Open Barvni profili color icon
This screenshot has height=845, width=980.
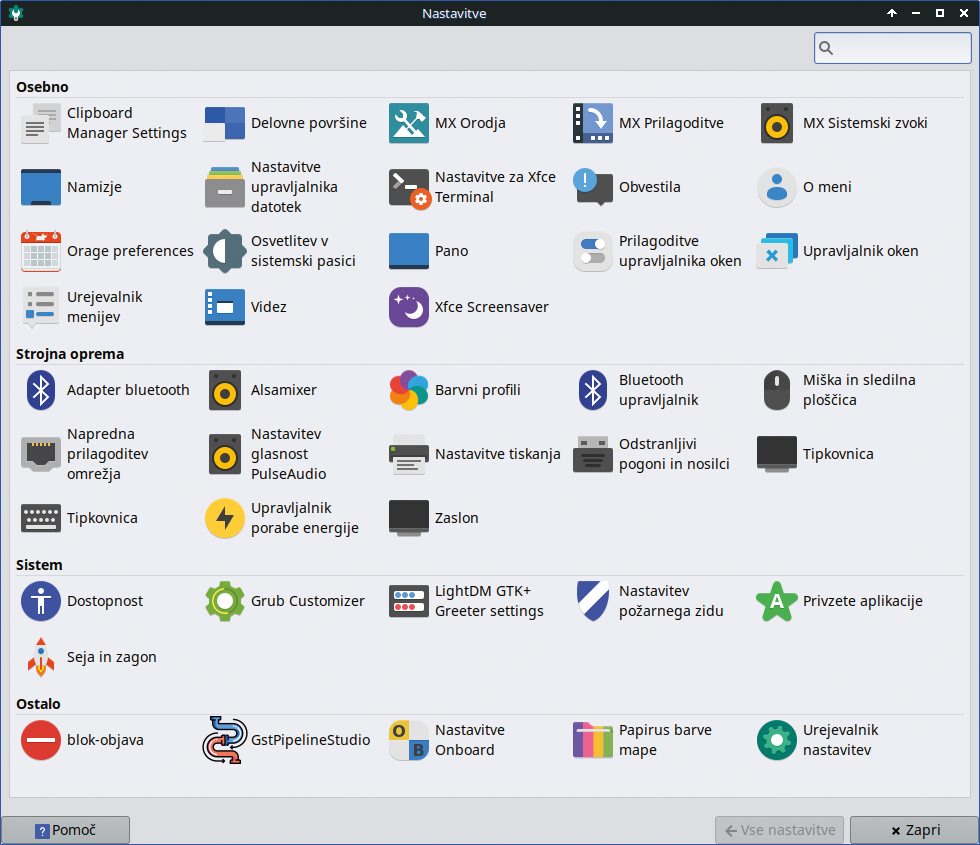pyautogui.click(x=409, y=390)
